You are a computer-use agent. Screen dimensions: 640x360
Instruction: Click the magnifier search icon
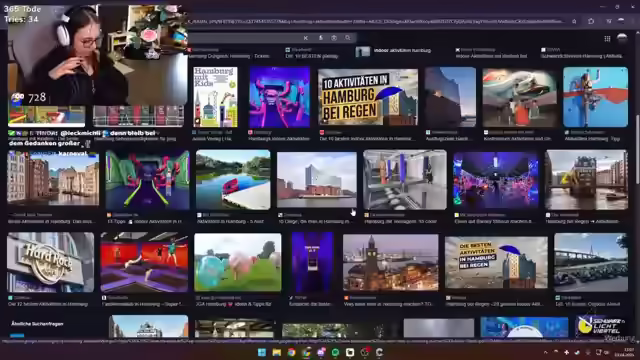click(348, 38)
